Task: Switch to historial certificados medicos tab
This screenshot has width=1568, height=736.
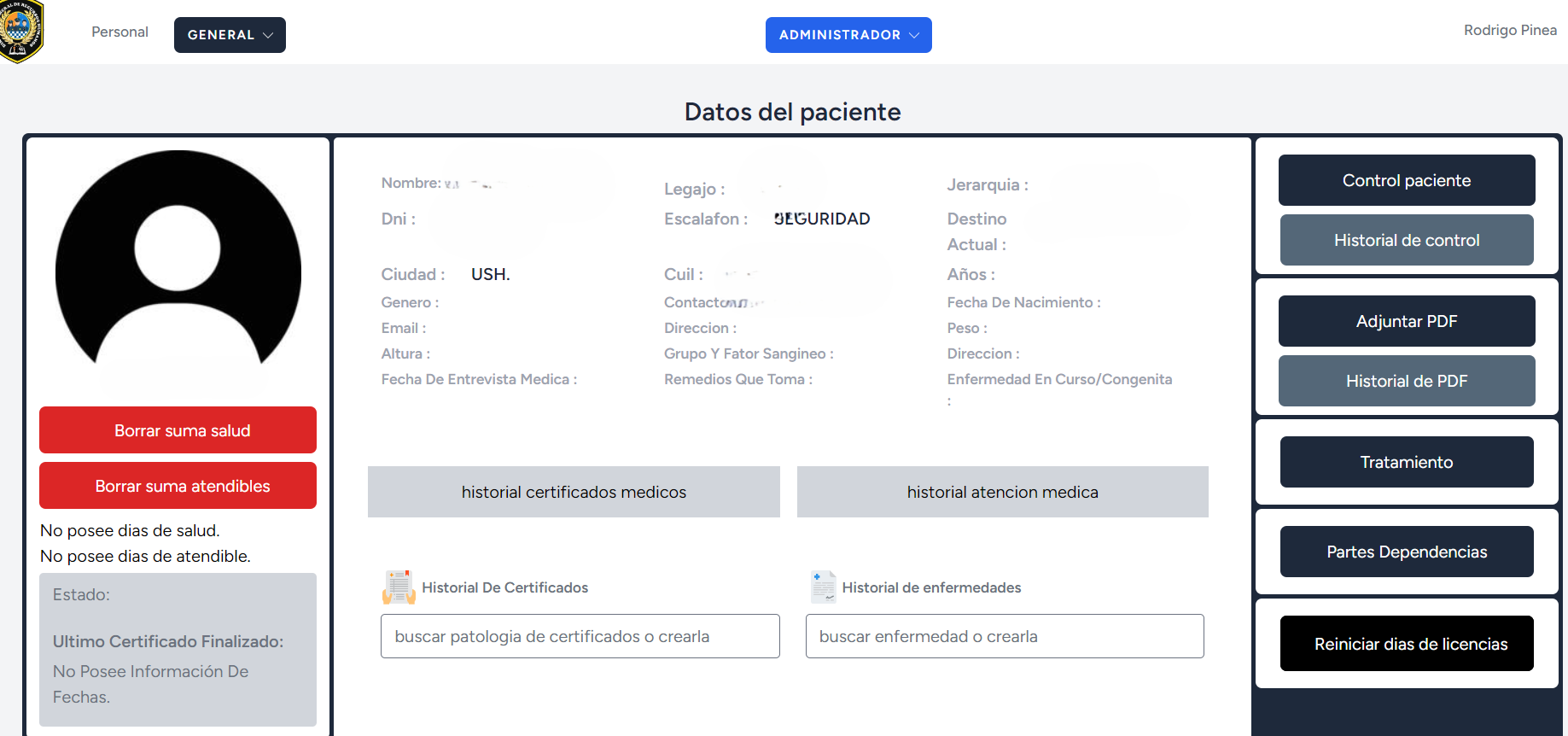Action: 574,492
